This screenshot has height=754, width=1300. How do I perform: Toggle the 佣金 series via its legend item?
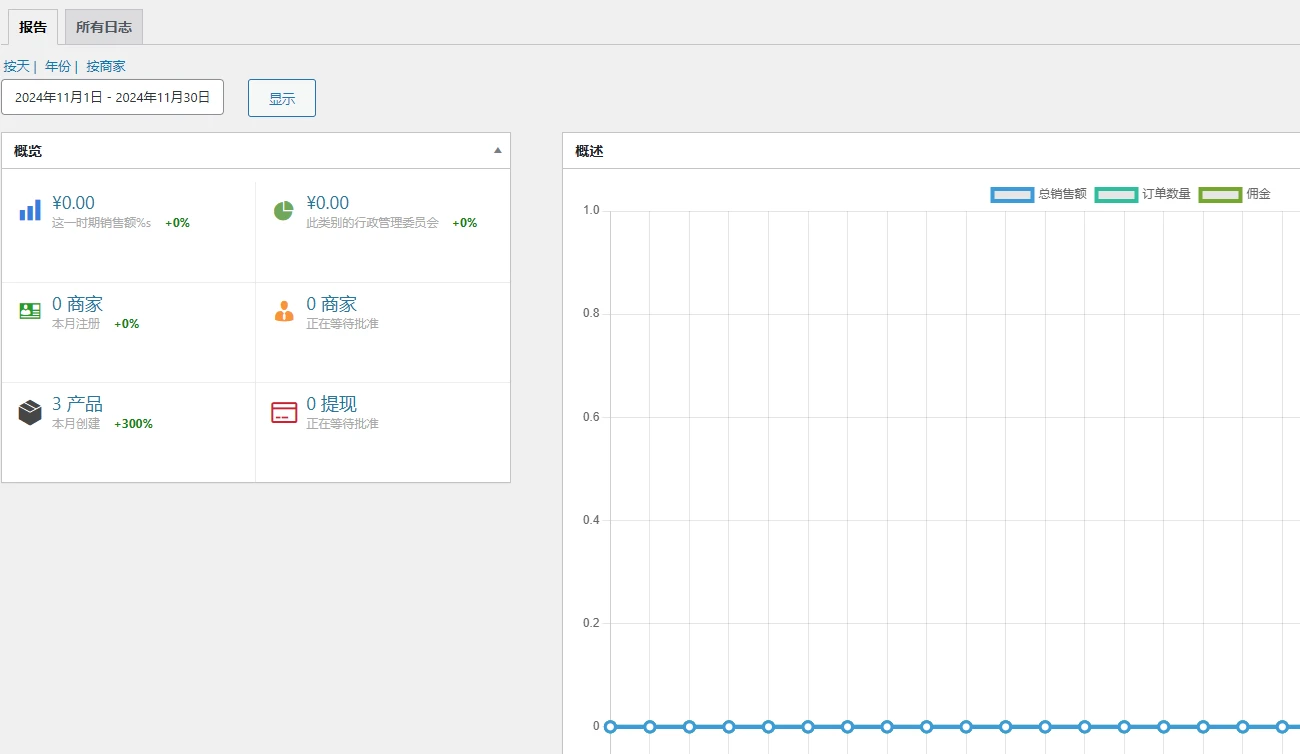point(1220,194)
